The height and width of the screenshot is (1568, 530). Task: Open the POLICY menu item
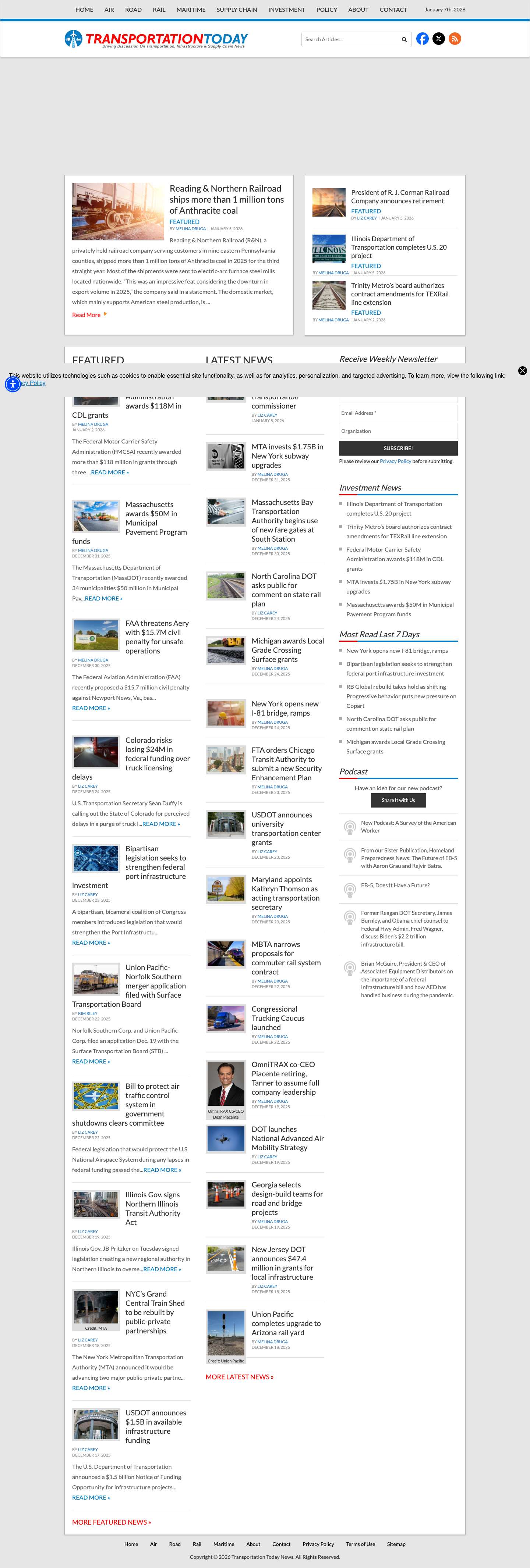tap(326, 10)
